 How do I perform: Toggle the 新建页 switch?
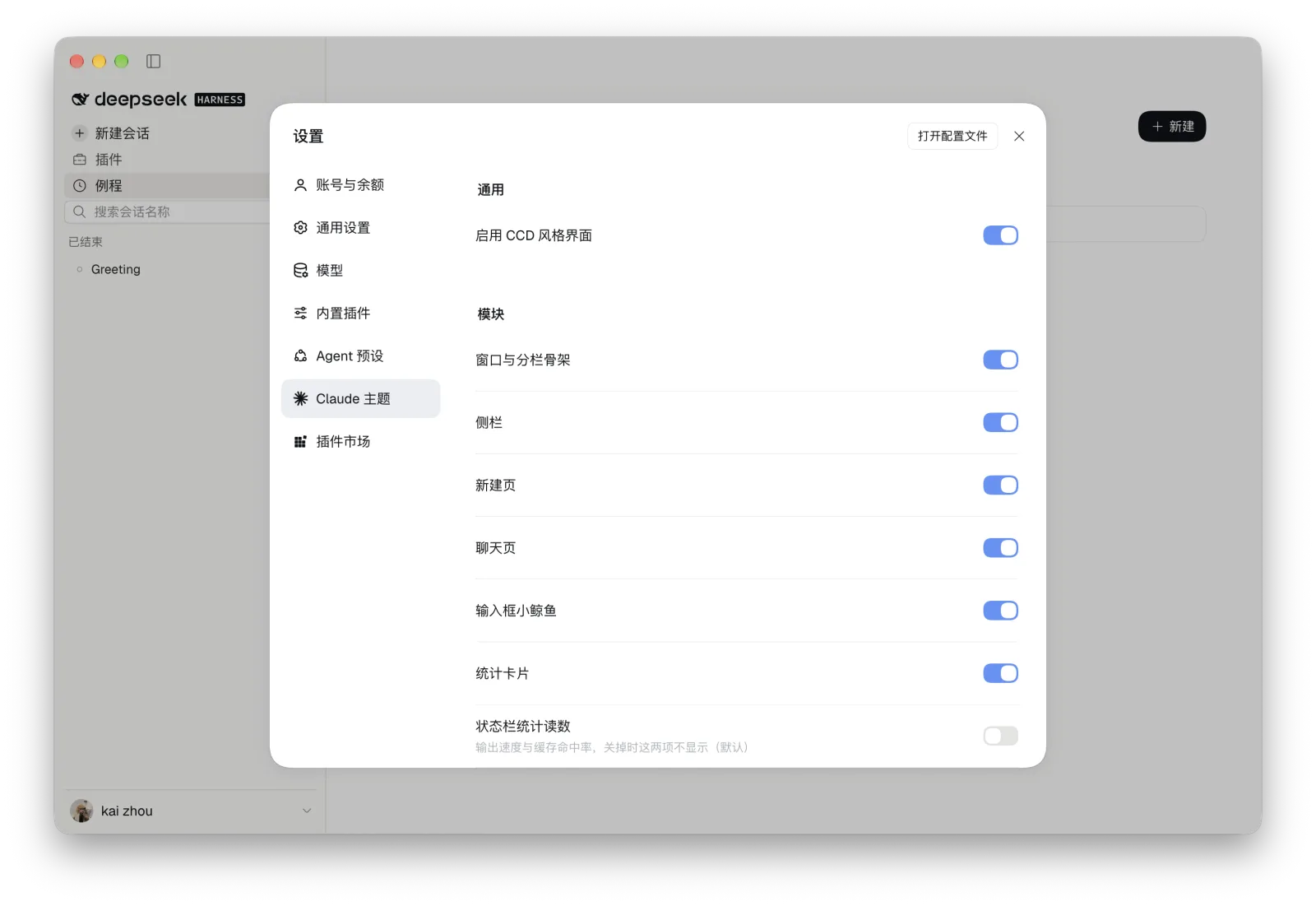coord(1000,485)
